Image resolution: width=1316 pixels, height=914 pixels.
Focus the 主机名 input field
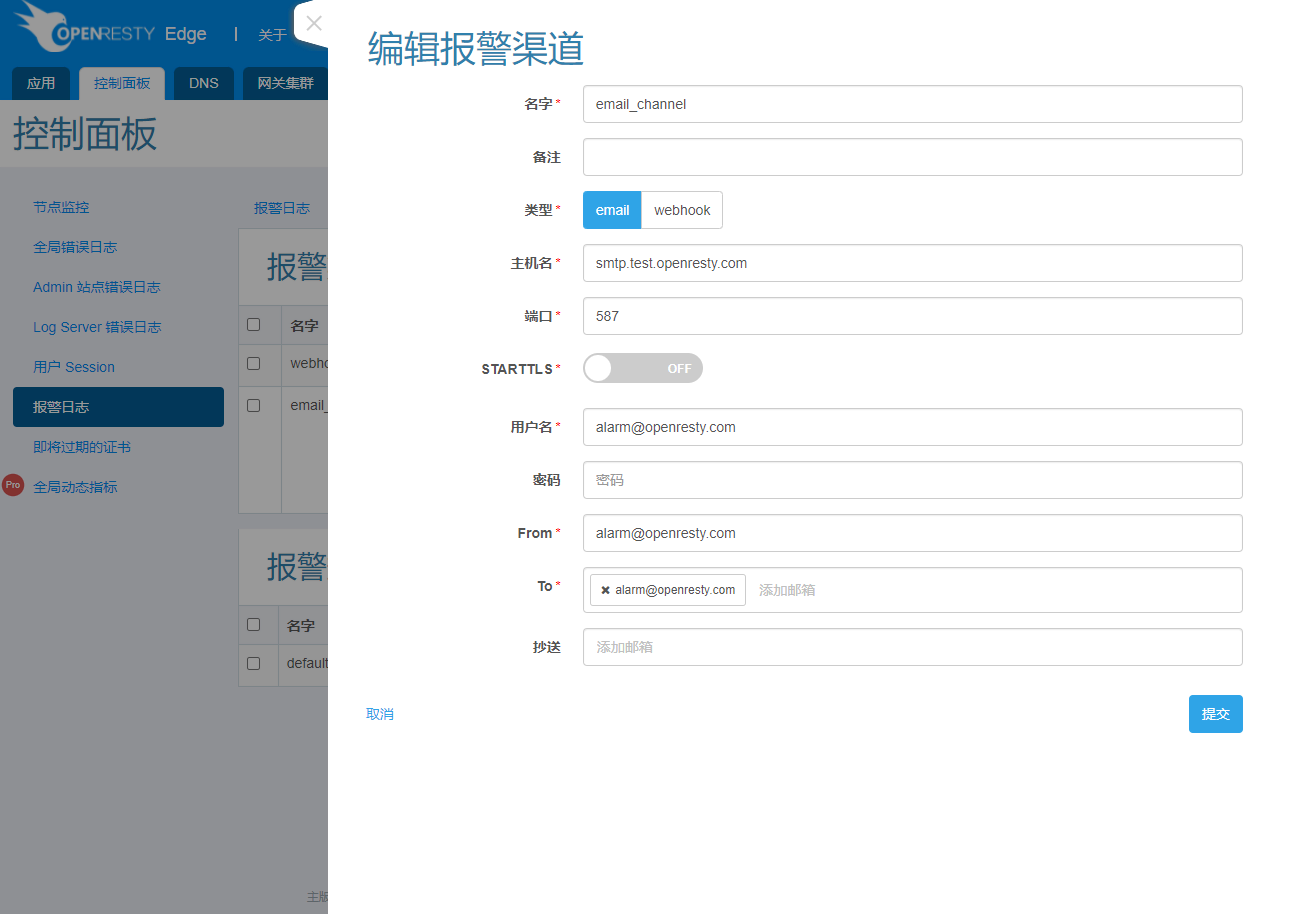pyautogui.click(x=912, y=263)
